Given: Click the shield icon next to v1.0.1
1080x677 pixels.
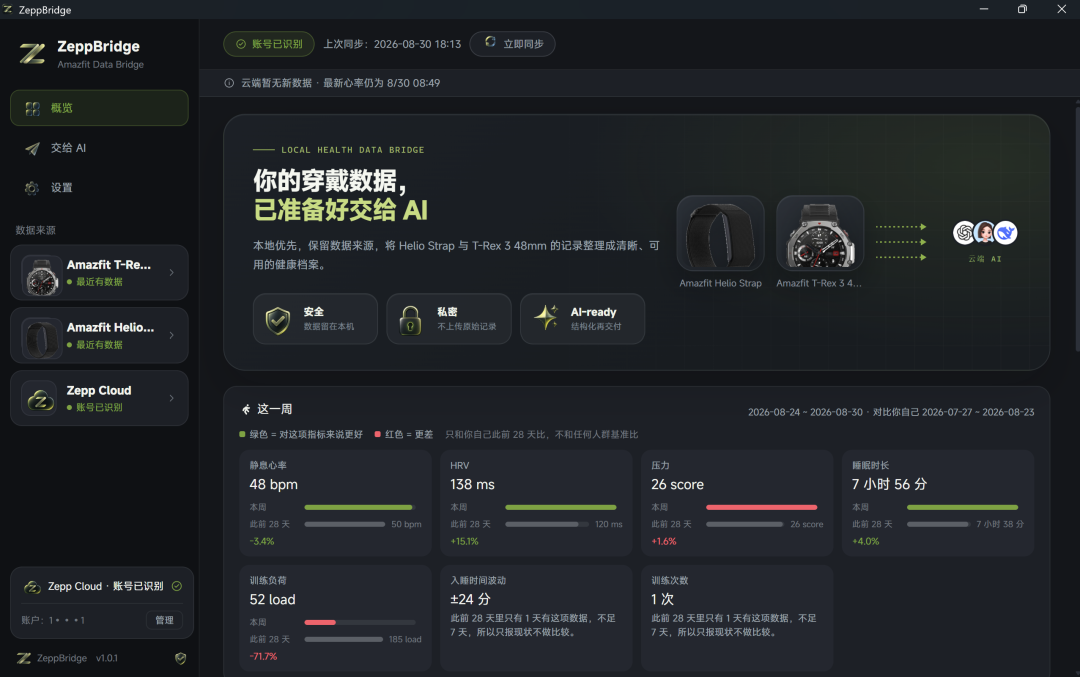Looking at the screenshot, I should [180, 658].
